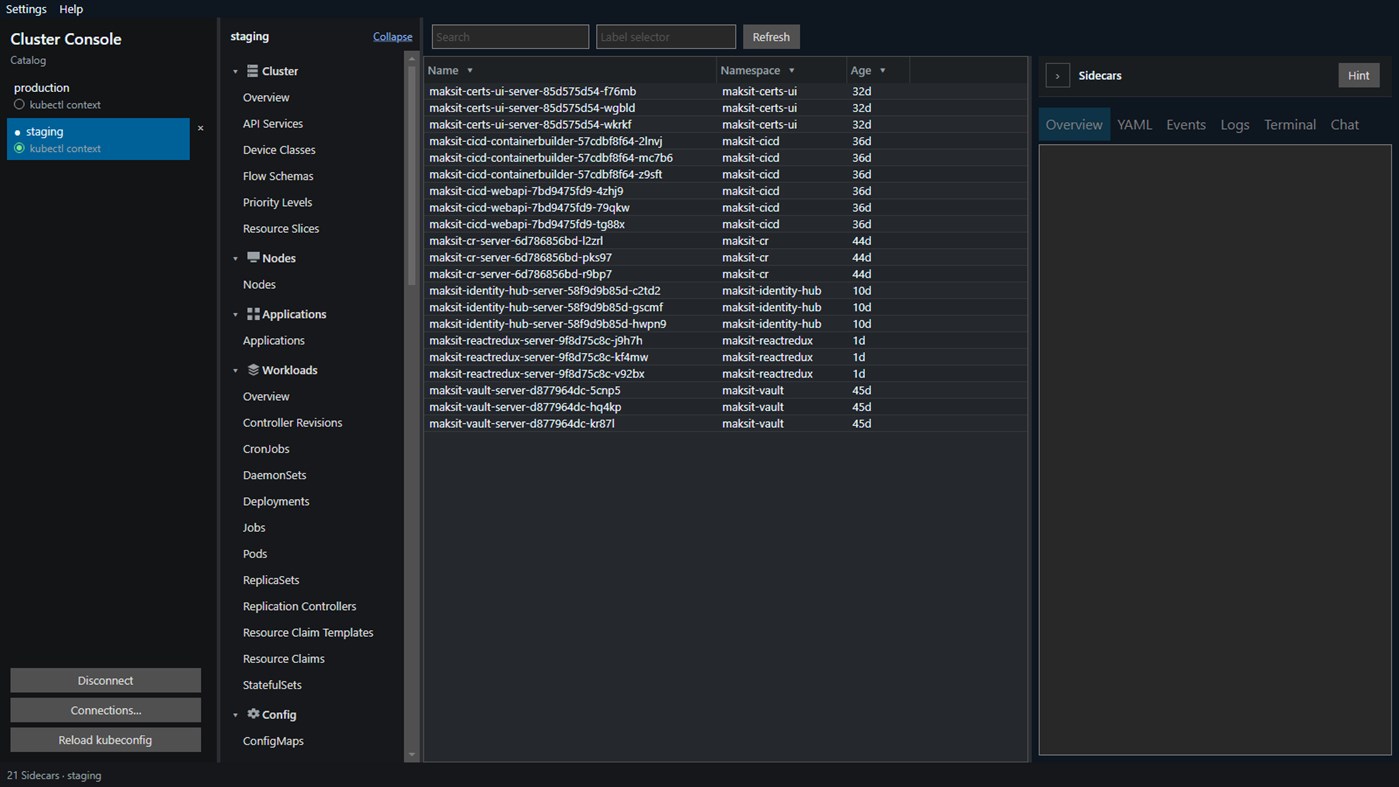Screen dimensions: 1399x787
Task: Switch to the YAML tab
Action: tap(1135, 125)
